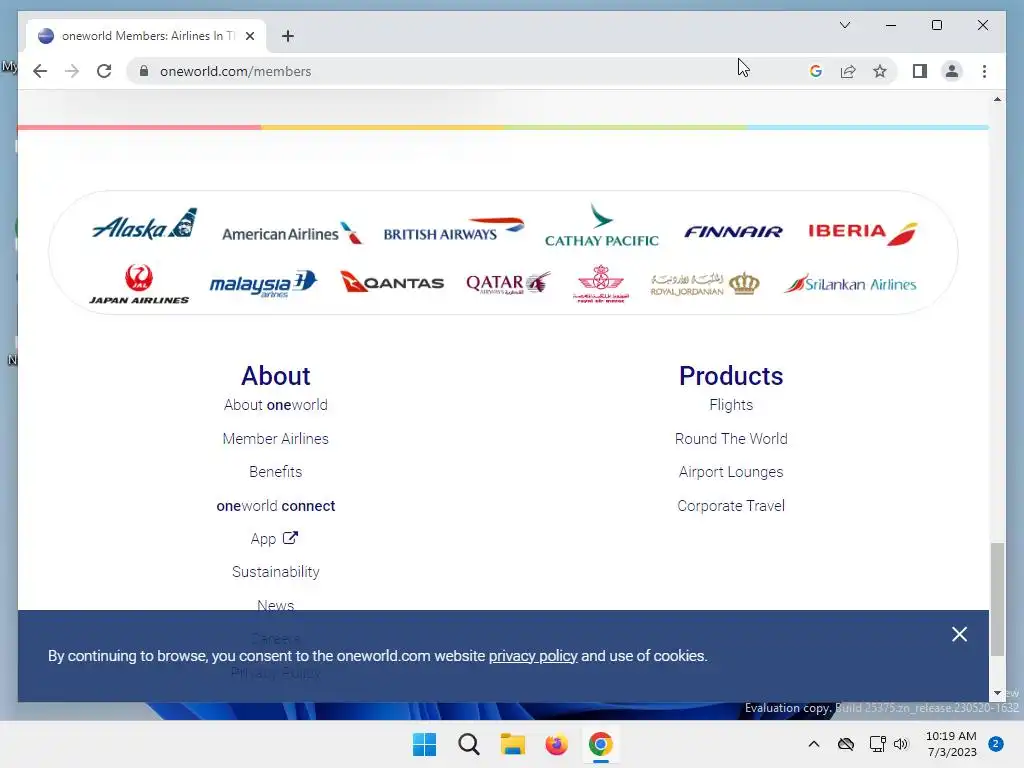1024x768 pixels.
Task: Click the network status tray icon
Action: coord(877,744)
